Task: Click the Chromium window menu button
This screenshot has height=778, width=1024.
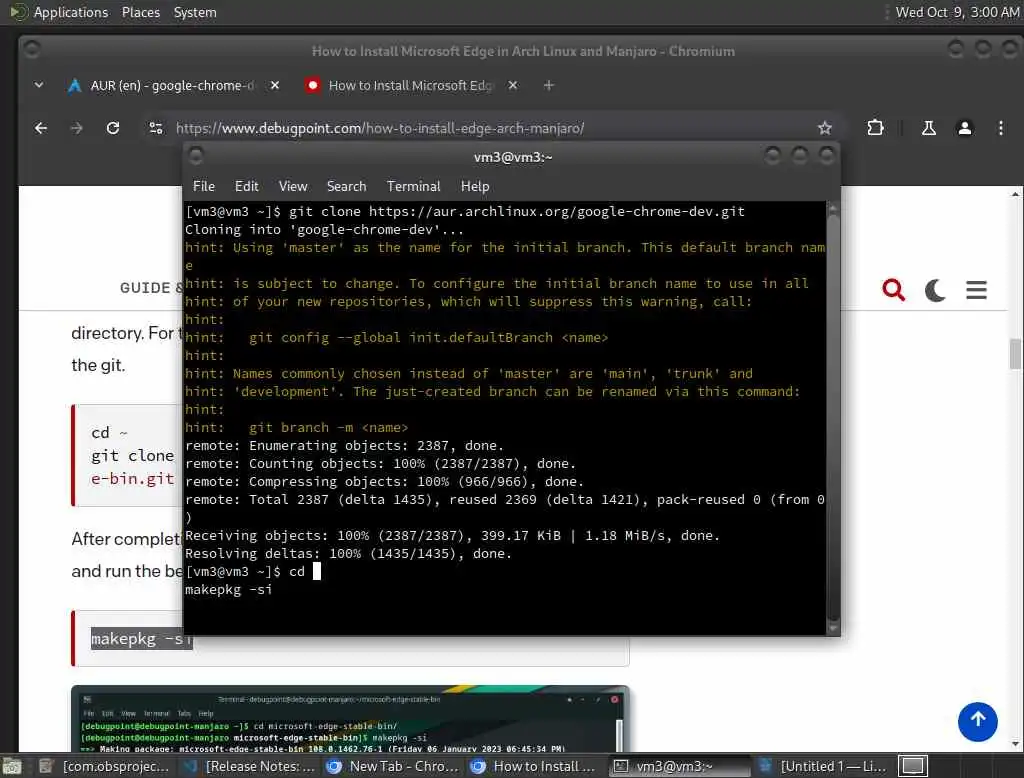Action: point(31,49)
